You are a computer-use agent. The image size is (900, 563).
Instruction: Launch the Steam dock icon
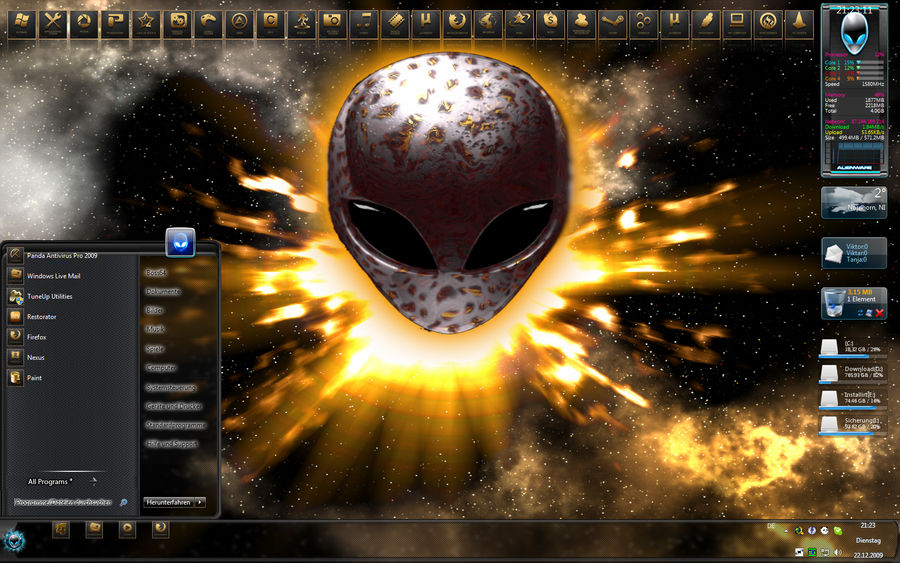[x=612, y=24]
